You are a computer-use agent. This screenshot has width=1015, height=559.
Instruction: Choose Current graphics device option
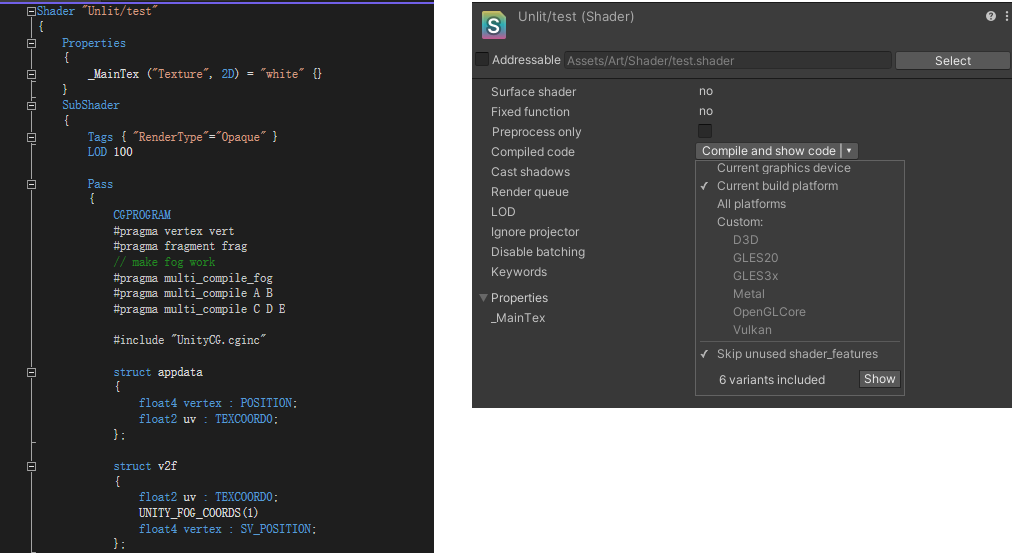[783, 168]
